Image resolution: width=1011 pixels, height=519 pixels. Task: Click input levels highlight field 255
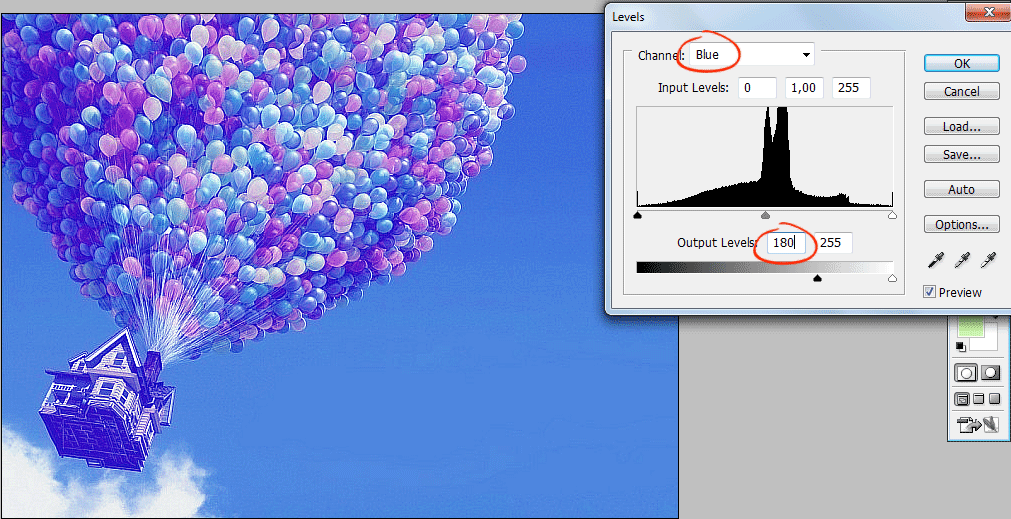[x=851, y=88]
